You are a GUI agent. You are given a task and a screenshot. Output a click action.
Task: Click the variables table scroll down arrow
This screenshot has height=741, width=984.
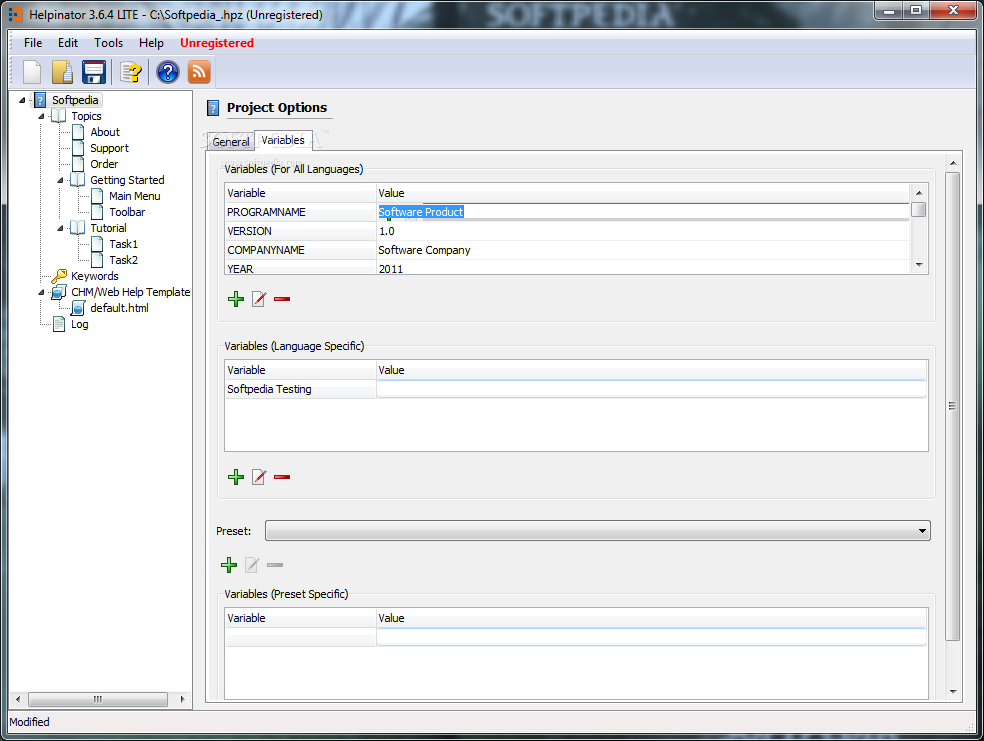click(x=919, y=265)
